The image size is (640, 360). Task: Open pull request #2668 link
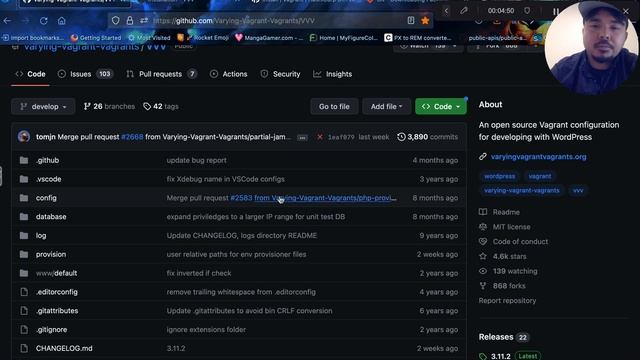coord(132,137)
